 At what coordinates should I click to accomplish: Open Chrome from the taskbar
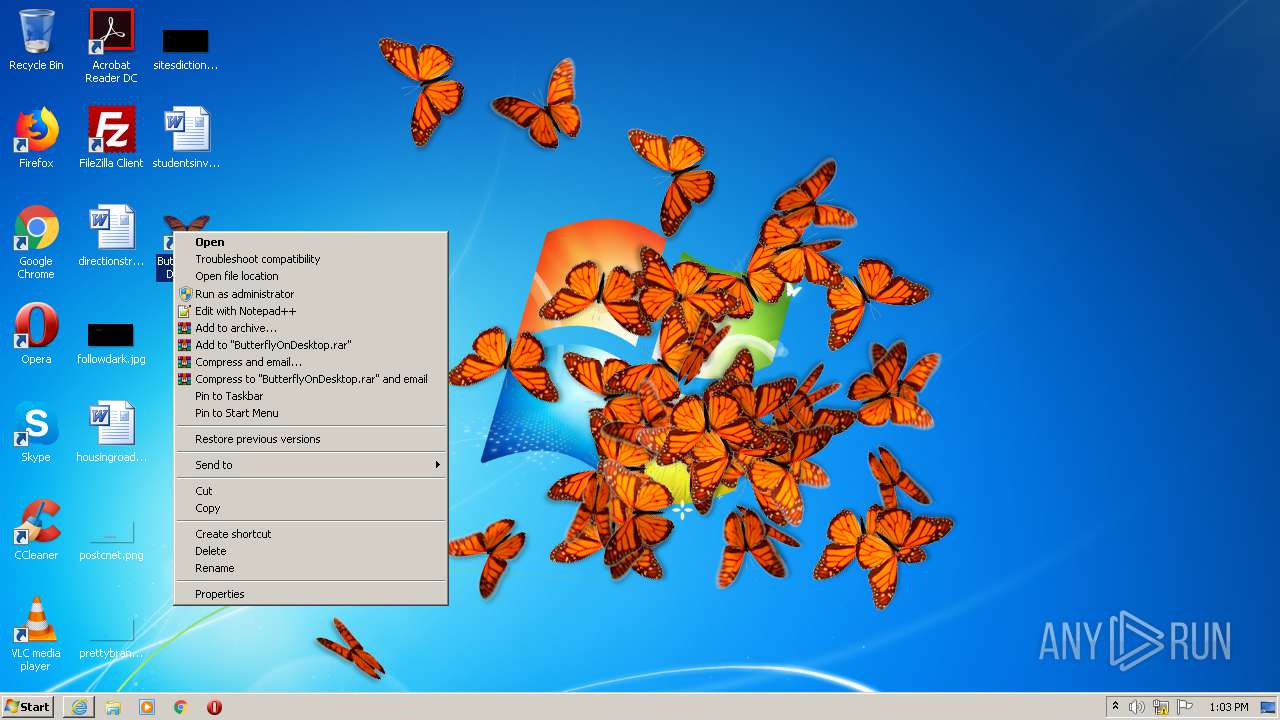181,707
